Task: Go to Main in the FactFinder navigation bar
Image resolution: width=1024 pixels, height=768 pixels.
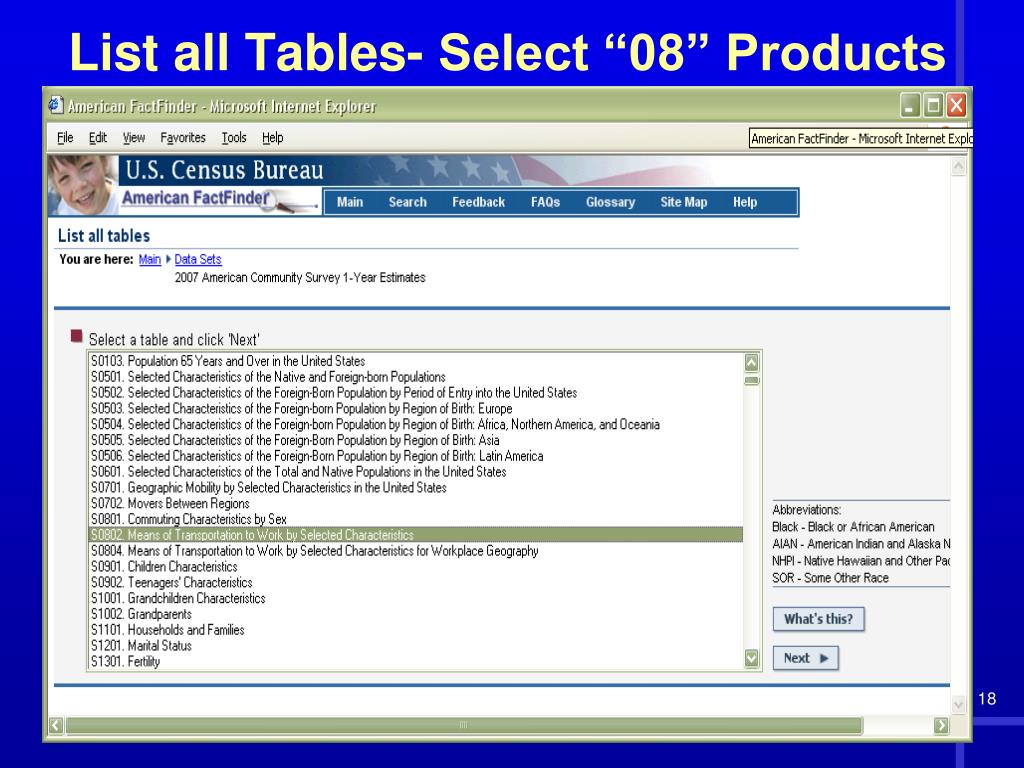Action: (x=350, y=202)
